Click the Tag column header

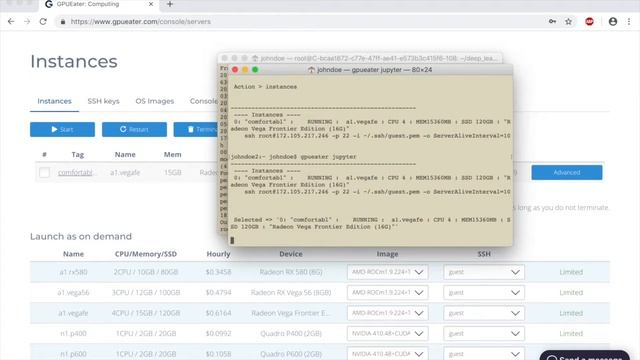tap(78, 155)
